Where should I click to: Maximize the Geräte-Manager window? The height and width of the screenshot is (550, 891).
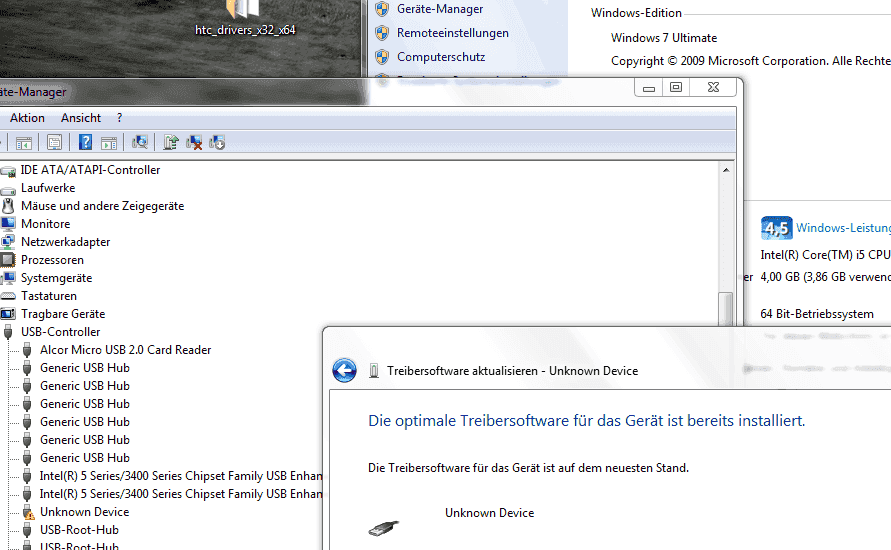click(676, 88)
